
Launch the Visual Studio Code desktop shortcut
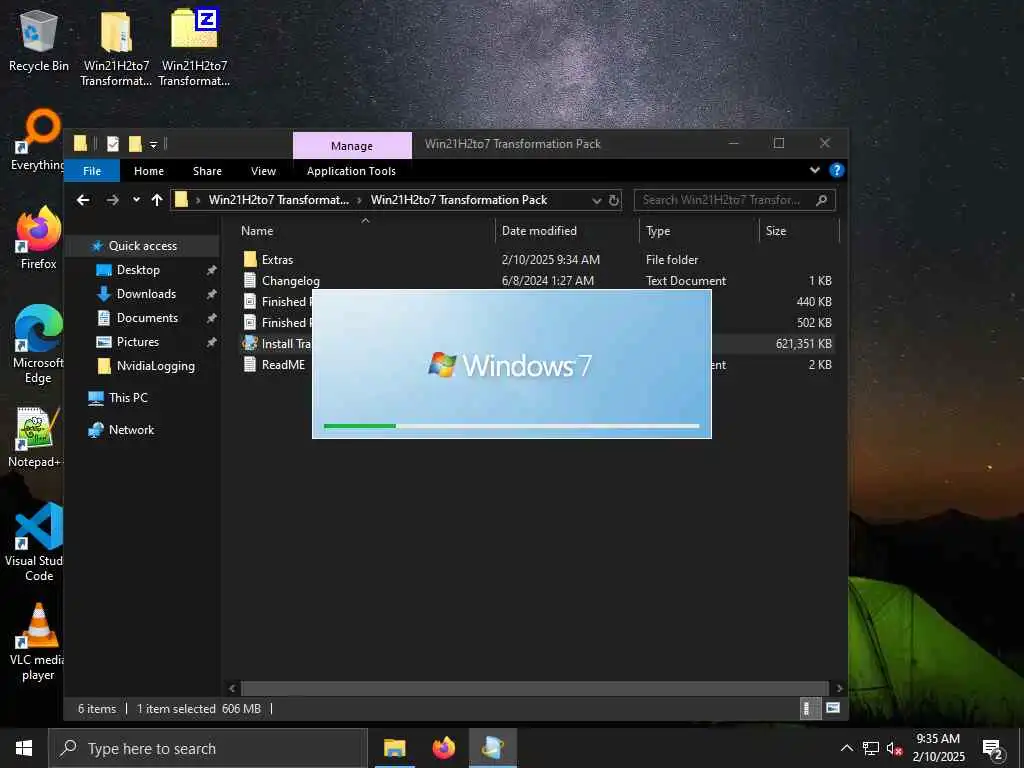[36, 542]
